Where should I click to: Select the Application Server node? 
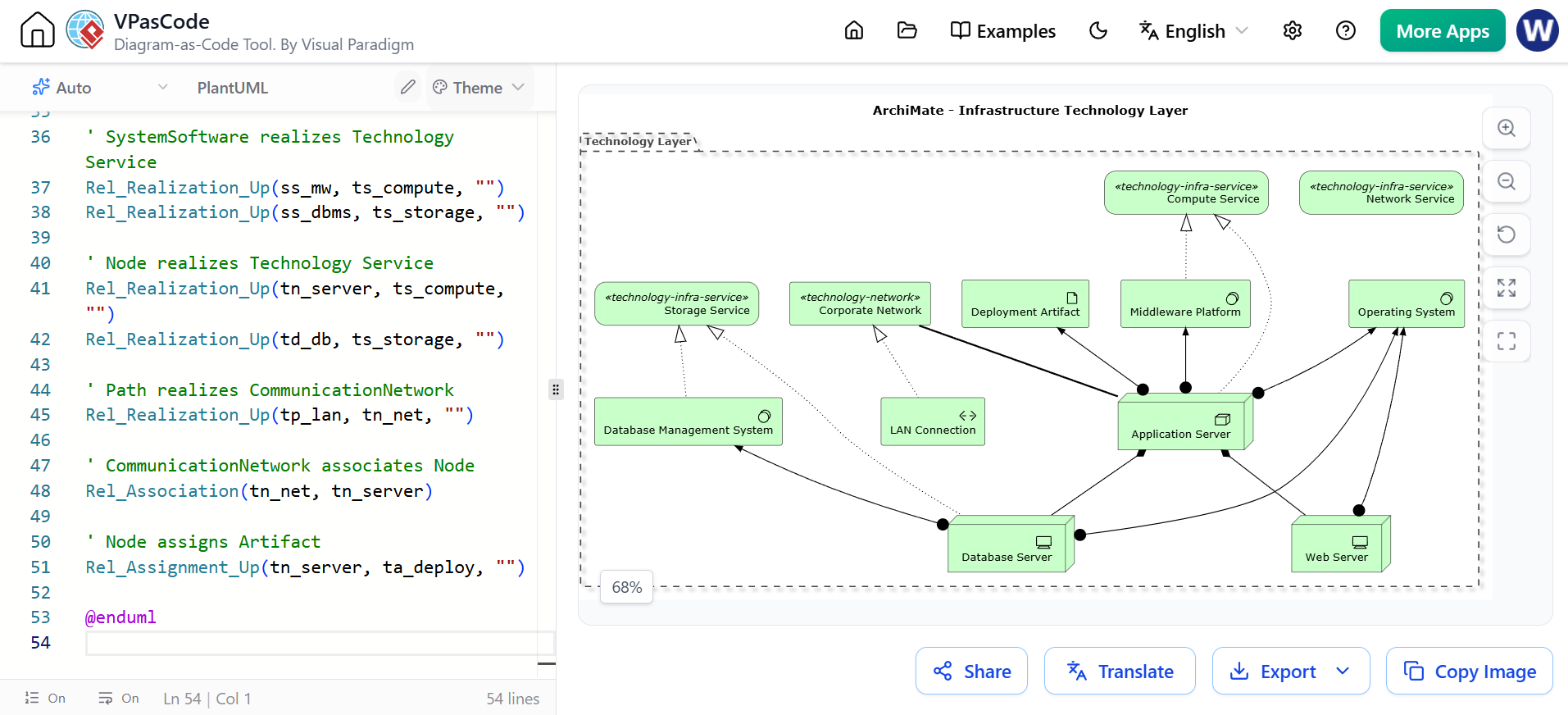(1185, 421)
